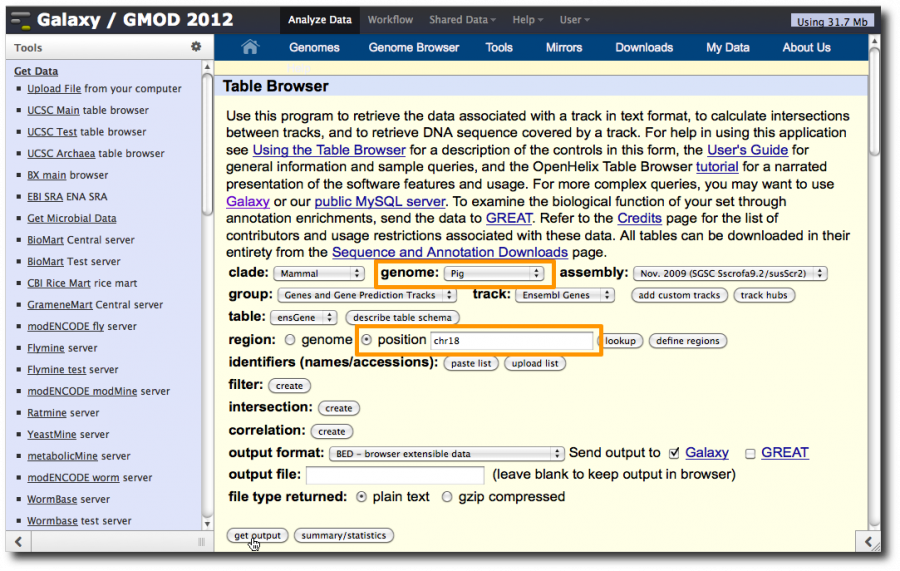
Task: Click paste list button
Action: point(471,363)
